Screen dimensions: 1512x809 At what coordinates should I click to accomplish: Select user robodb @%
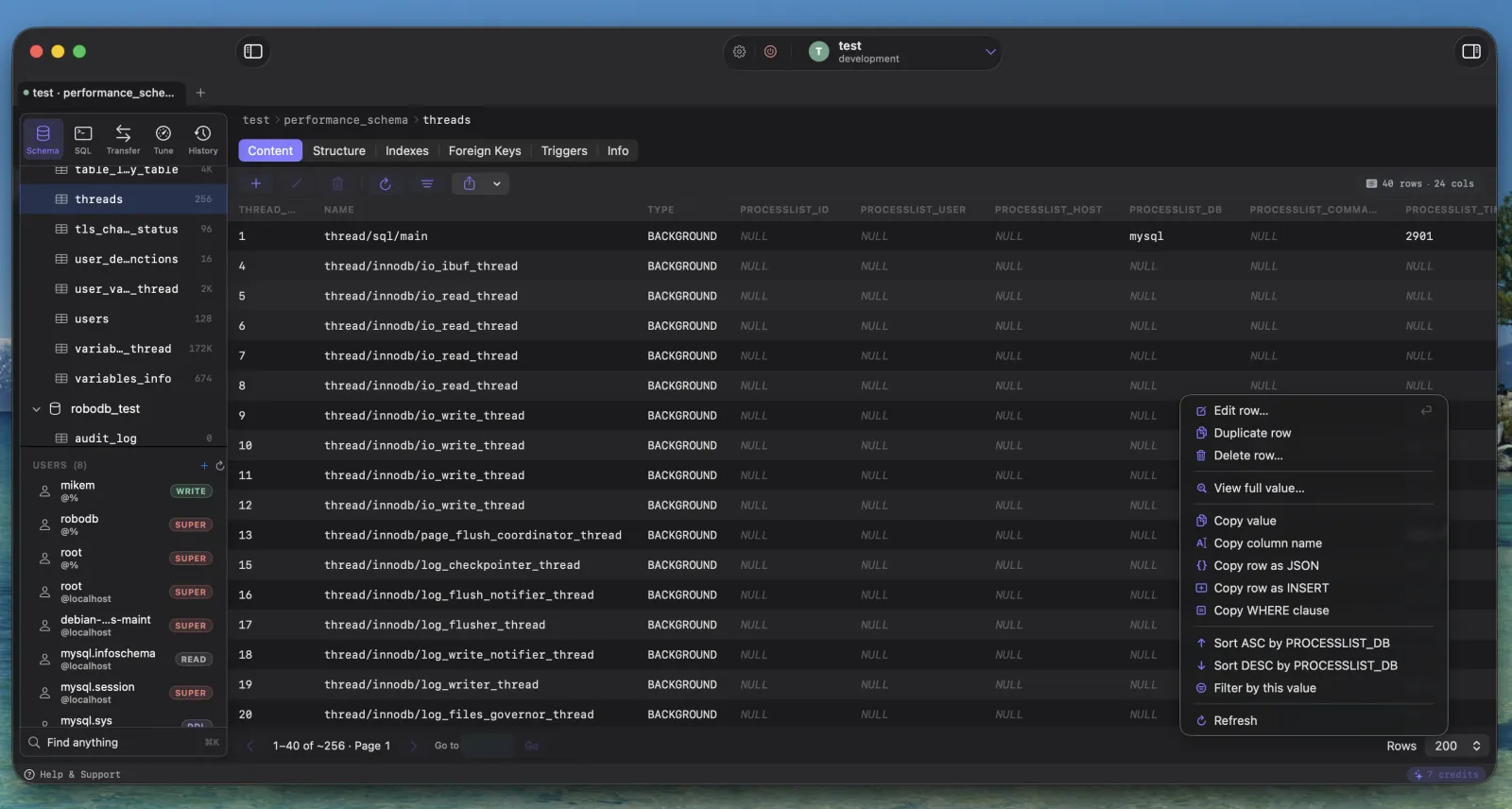pyautogui.click(x=124, y=525)
